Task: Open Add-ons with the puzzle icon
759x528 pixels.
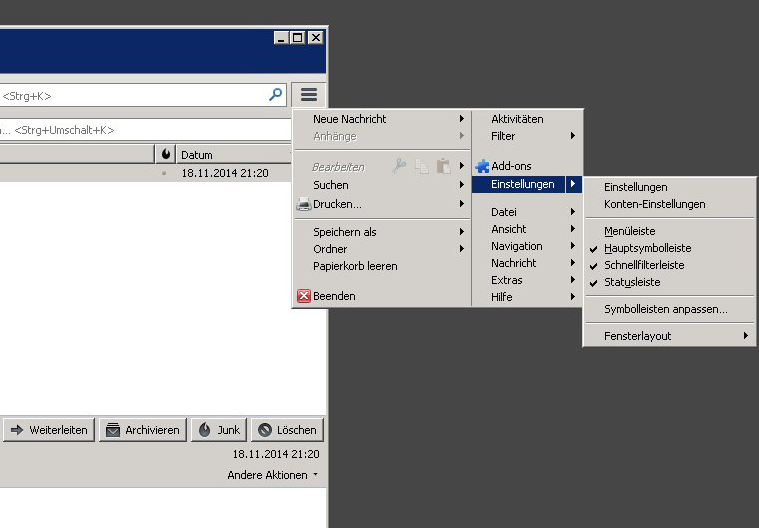Action: (x=483, y=166)
